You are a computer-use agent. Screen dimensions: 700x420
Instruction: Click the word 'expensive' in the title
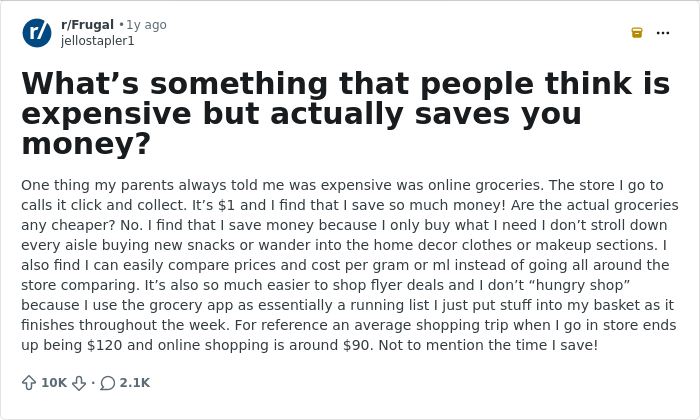click(106, 114)
